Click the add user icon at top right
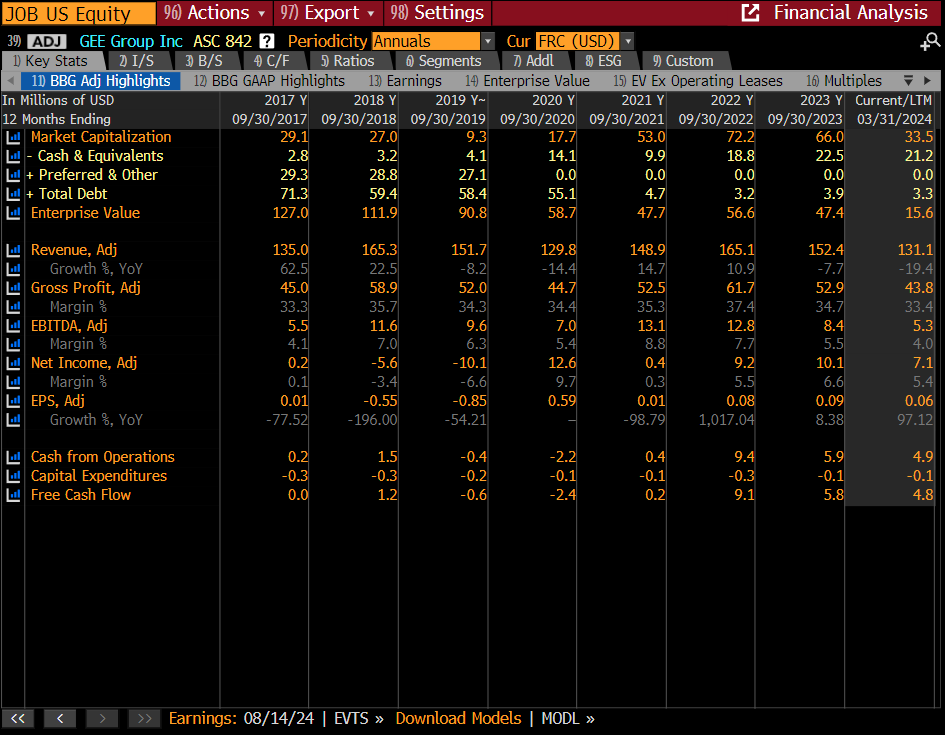The height and width of the screenshot is (735, 945). click(x=931, y=42)
